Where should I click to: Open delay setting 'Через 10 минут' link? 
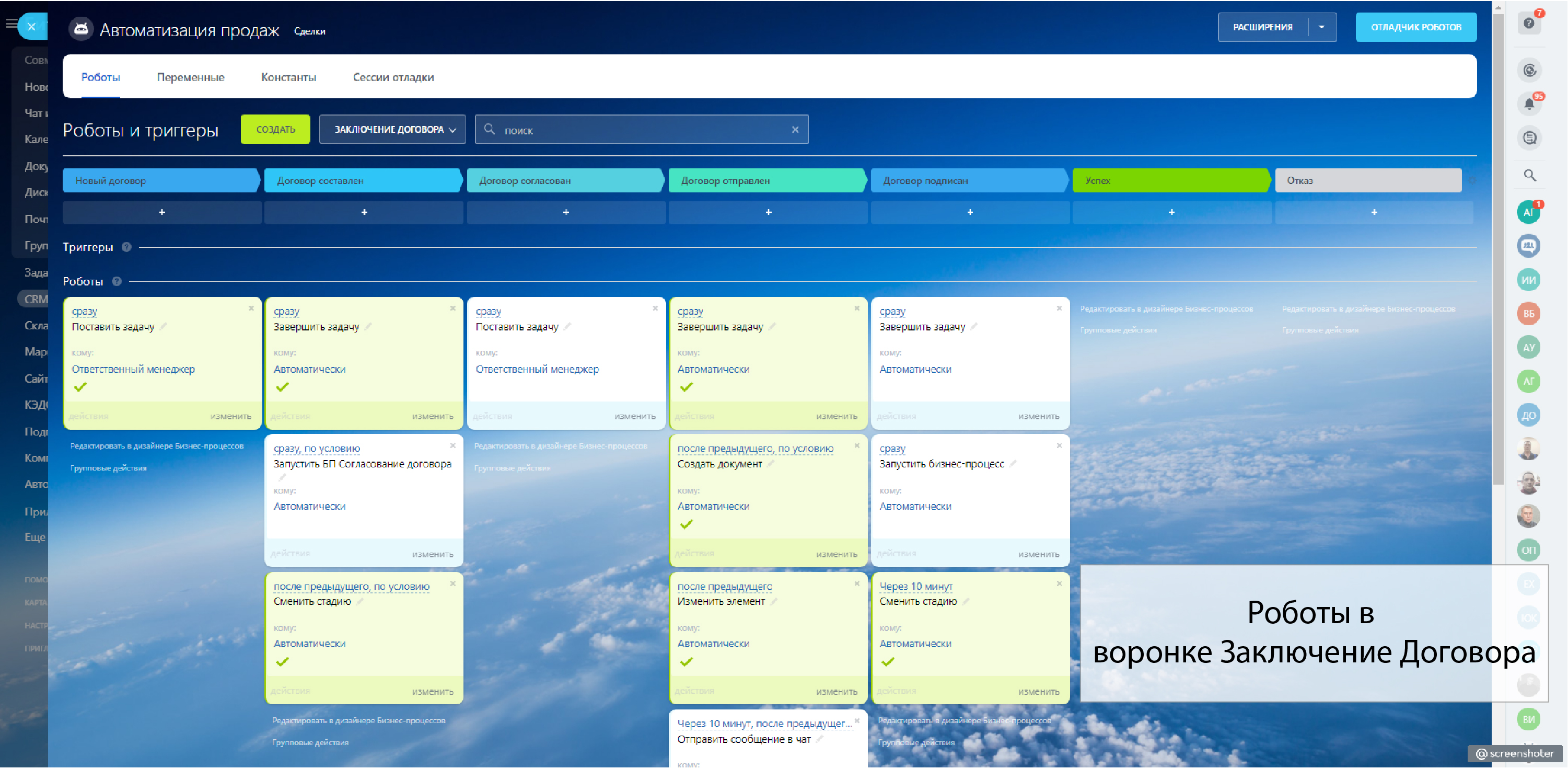[915, 586]
